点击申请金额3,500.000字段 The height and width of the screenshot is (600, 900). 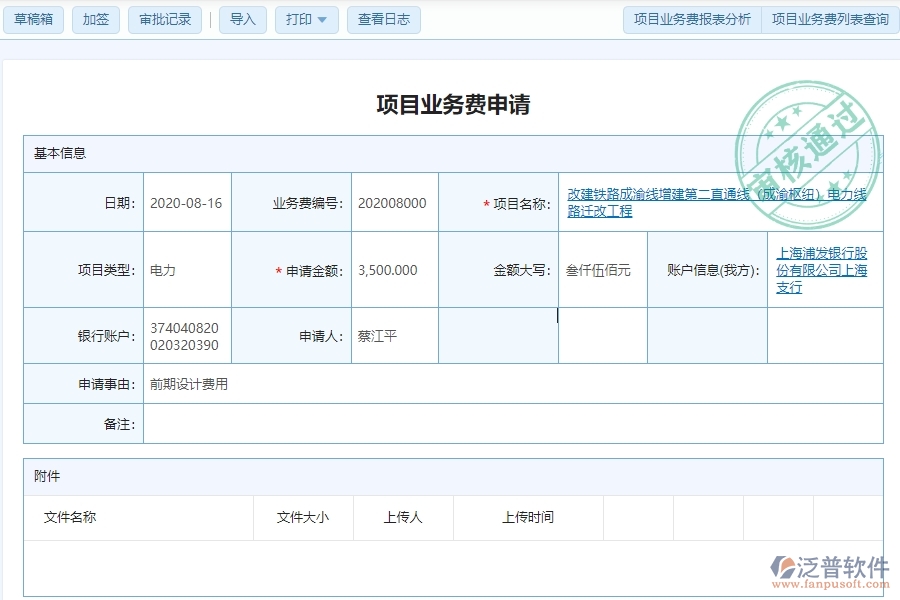pos(388,269)
